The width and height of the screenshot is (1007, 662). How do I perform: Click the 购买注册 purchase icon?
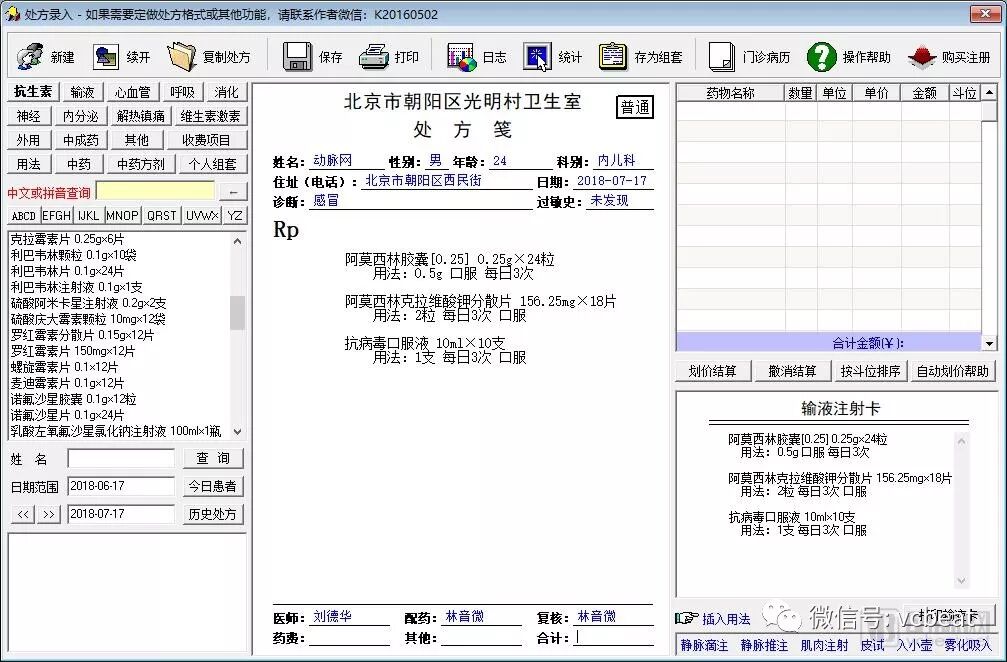[x=922, y=57]
